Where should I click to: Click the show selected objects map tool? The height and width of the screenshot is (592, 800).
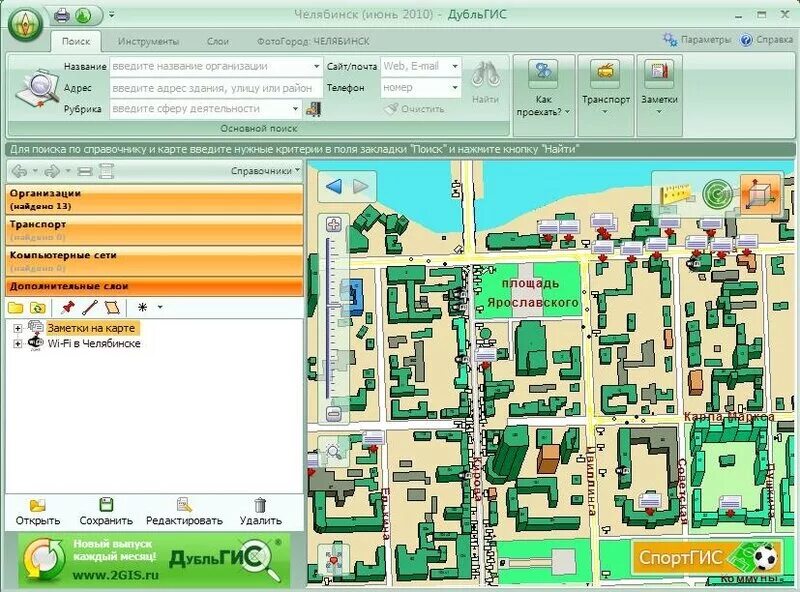click(333, 559)
